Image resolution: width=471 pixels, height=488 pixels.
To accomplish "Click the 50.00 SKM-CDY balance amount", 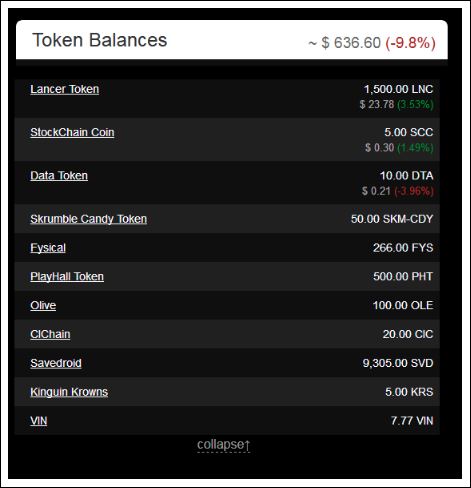I will [392, 219].
